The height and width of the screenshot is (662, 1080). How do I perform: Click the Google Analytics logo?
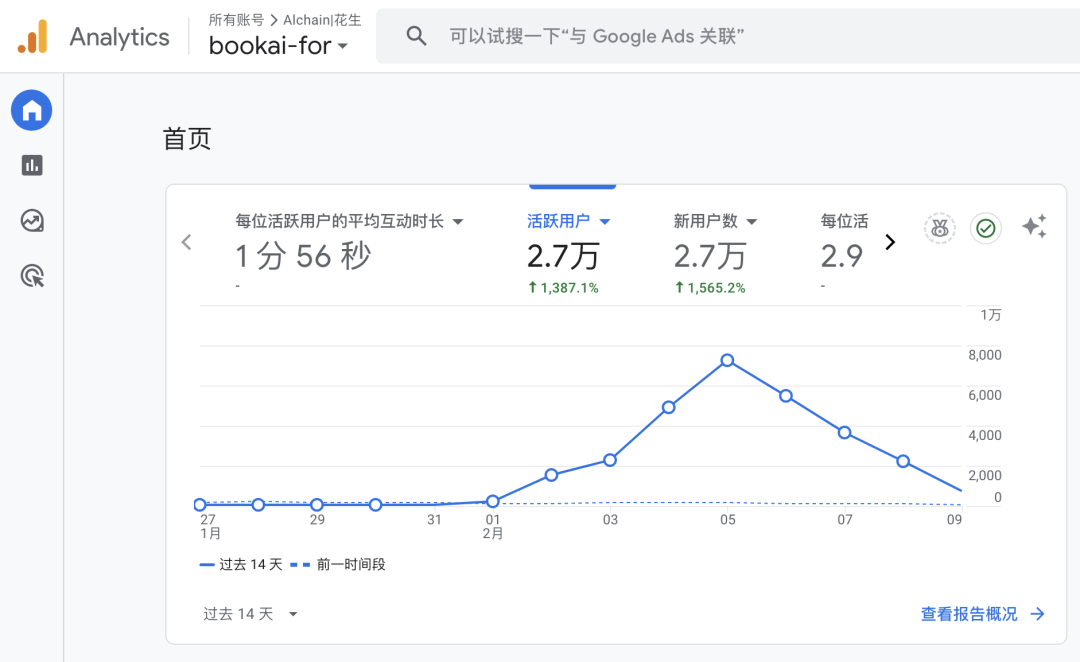32,37
